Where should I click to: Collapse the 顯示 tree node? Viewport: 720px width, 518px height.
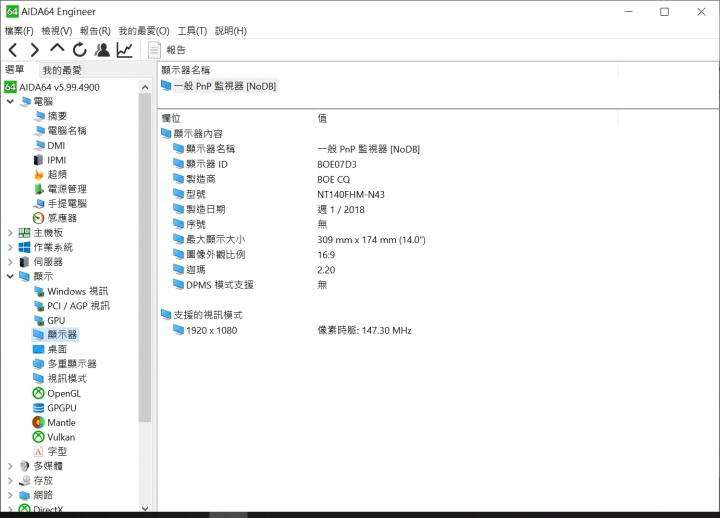click(10, 276)
